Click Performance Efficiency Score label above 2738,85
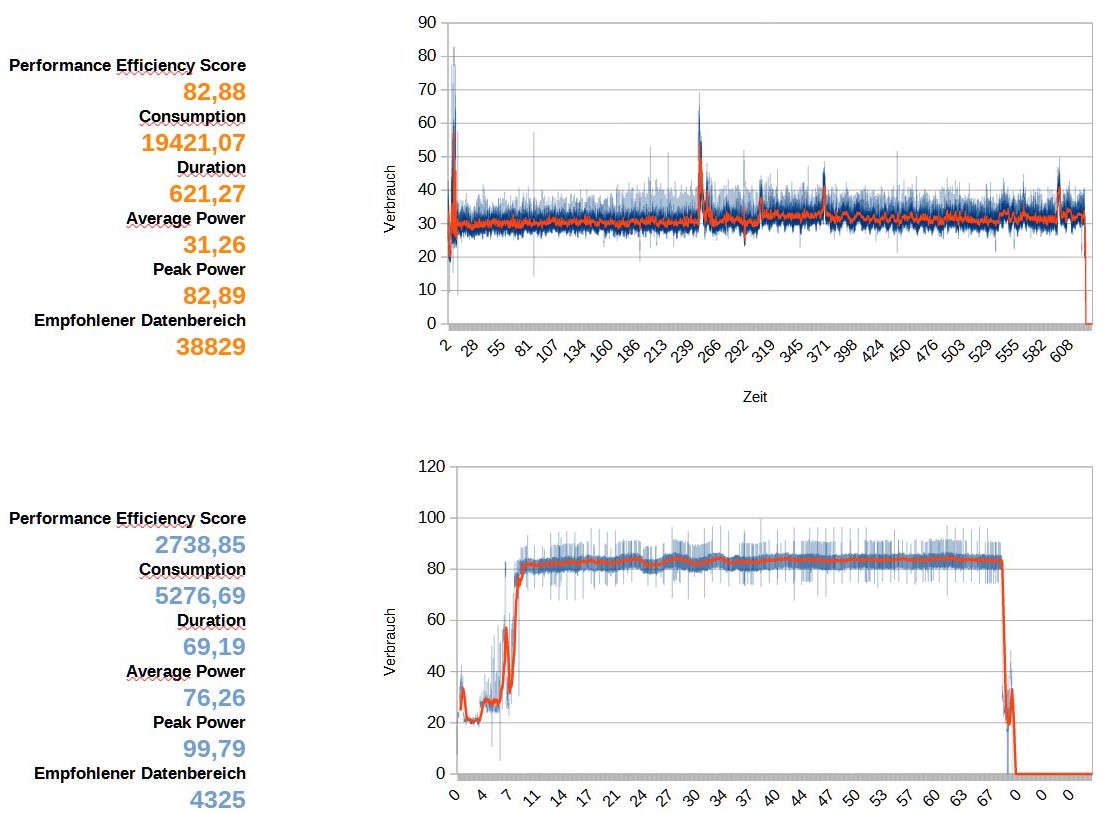Screen dimensions: 1114x813 (x=127, y=518)
